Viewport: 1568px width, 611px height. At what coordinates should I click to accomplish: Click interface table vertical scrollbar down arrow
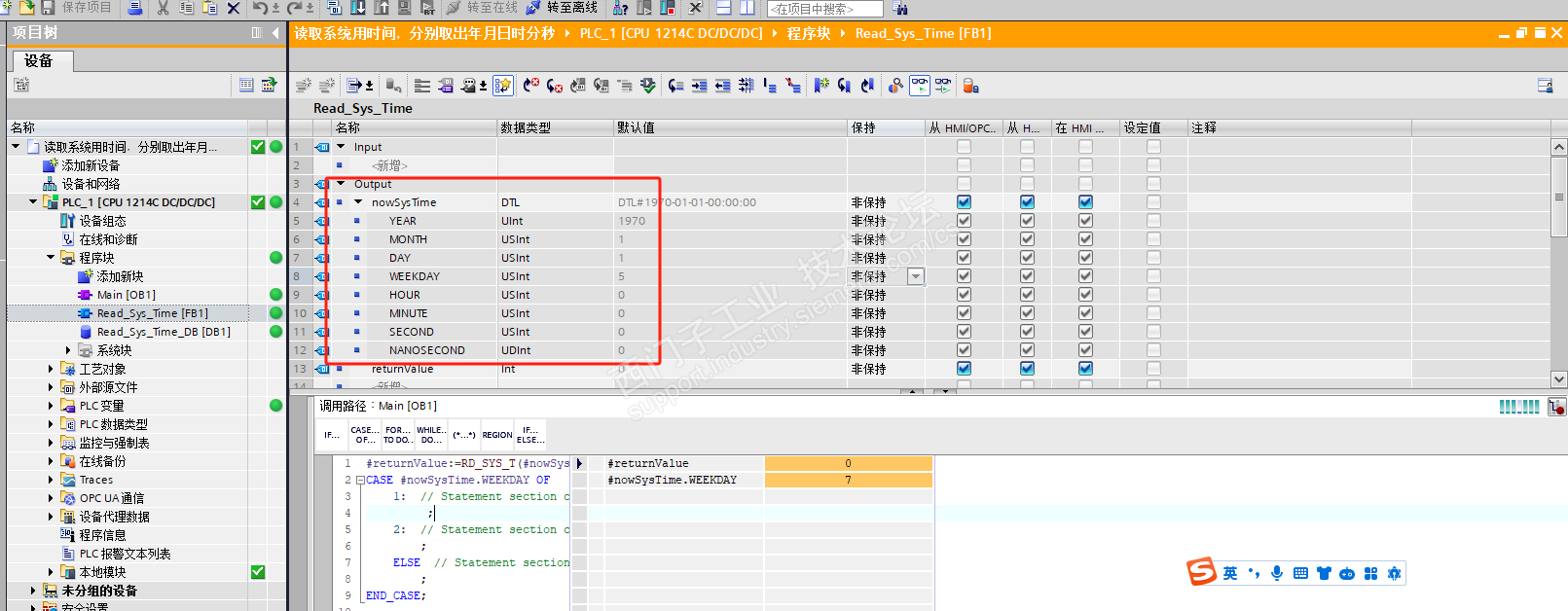(x=1559, y=379)
